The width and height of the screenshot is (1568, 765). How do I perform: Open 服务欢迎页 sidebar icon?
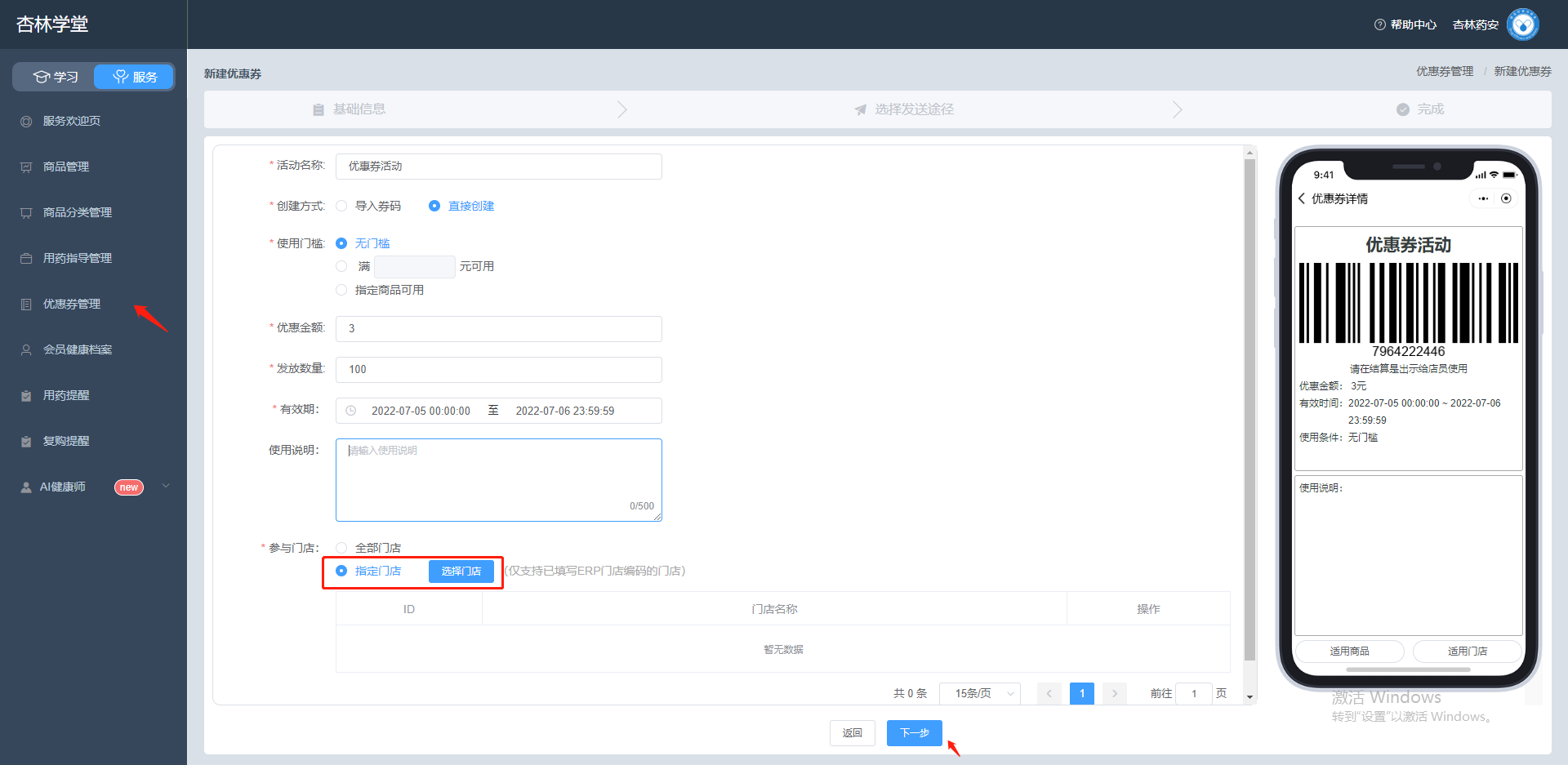coord(26,121)
